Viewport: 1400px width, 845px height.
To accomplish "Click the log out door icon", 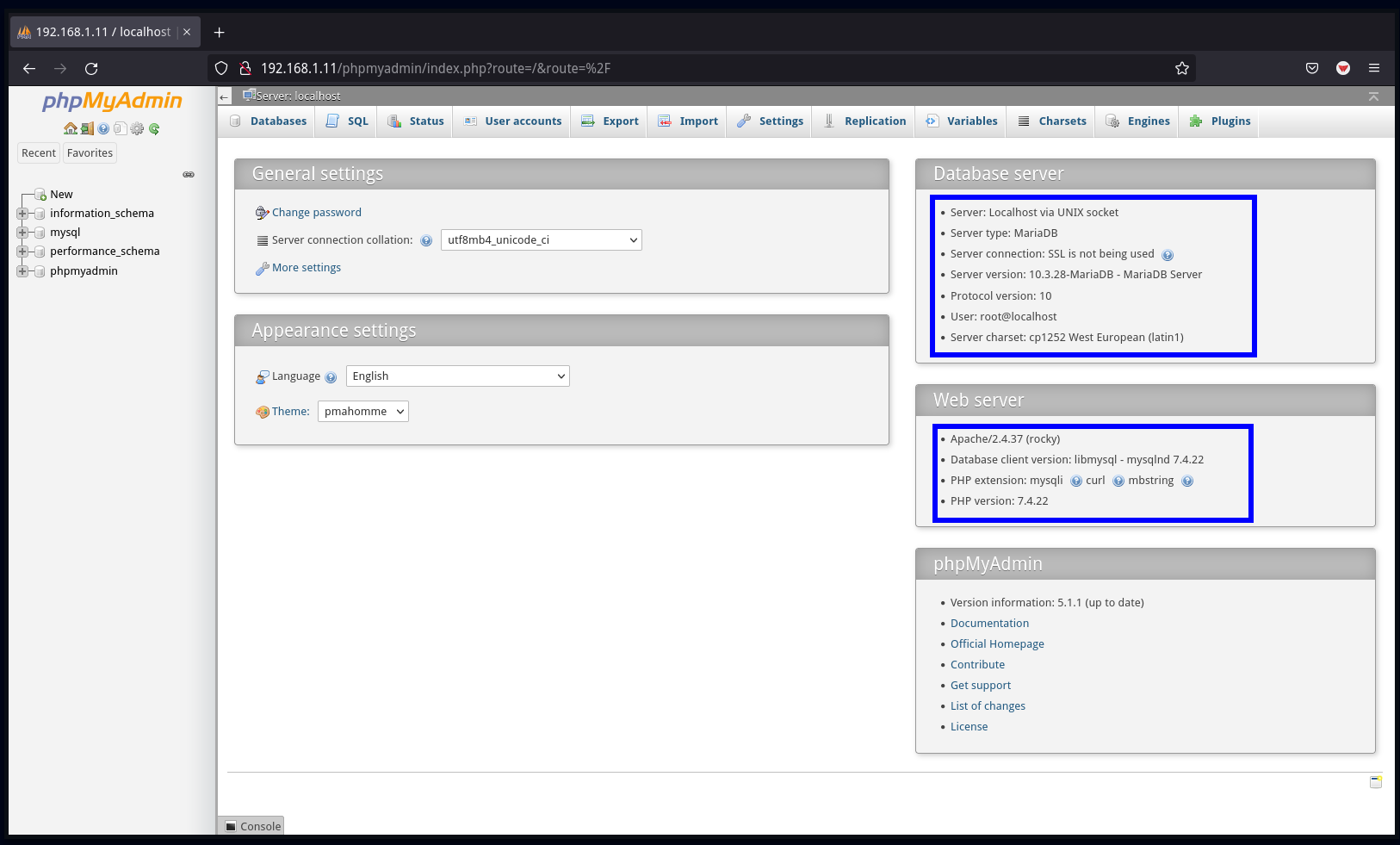I will (87, 128).
